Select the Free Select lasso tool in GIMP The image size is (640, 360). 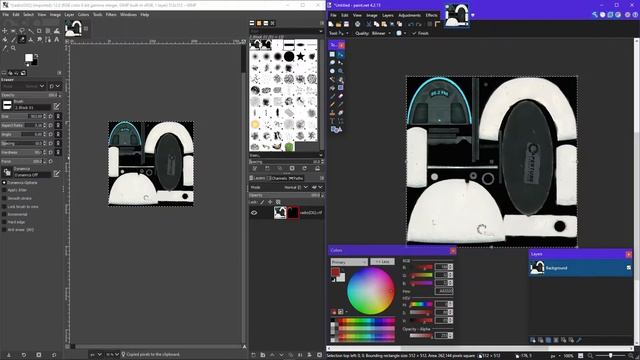click(x=22, y=31)
